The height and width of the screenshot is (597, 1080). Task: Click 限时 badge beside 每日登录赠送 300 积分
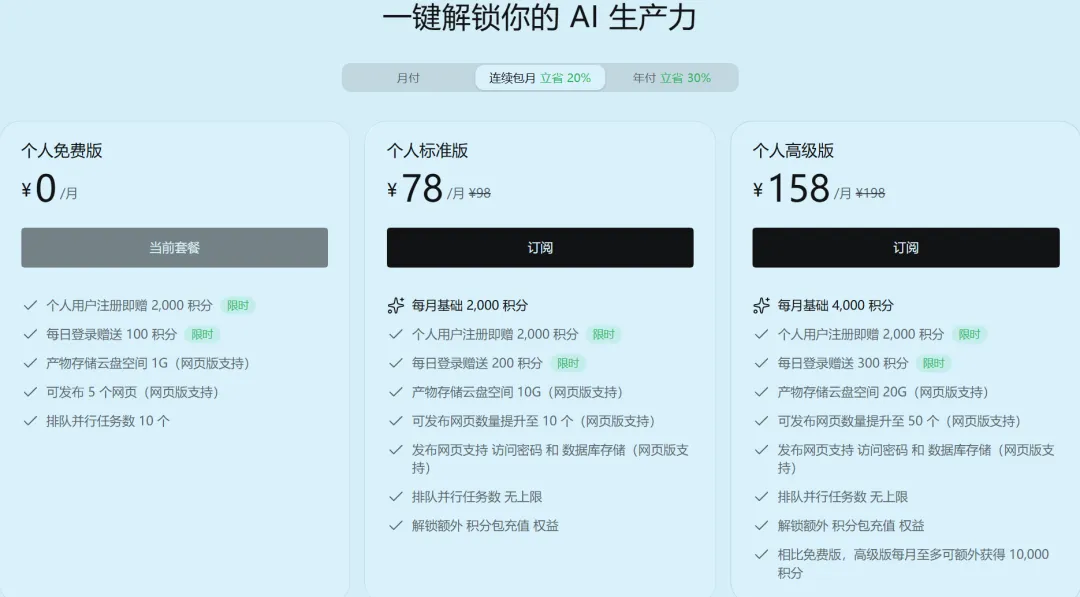[933, 363]
